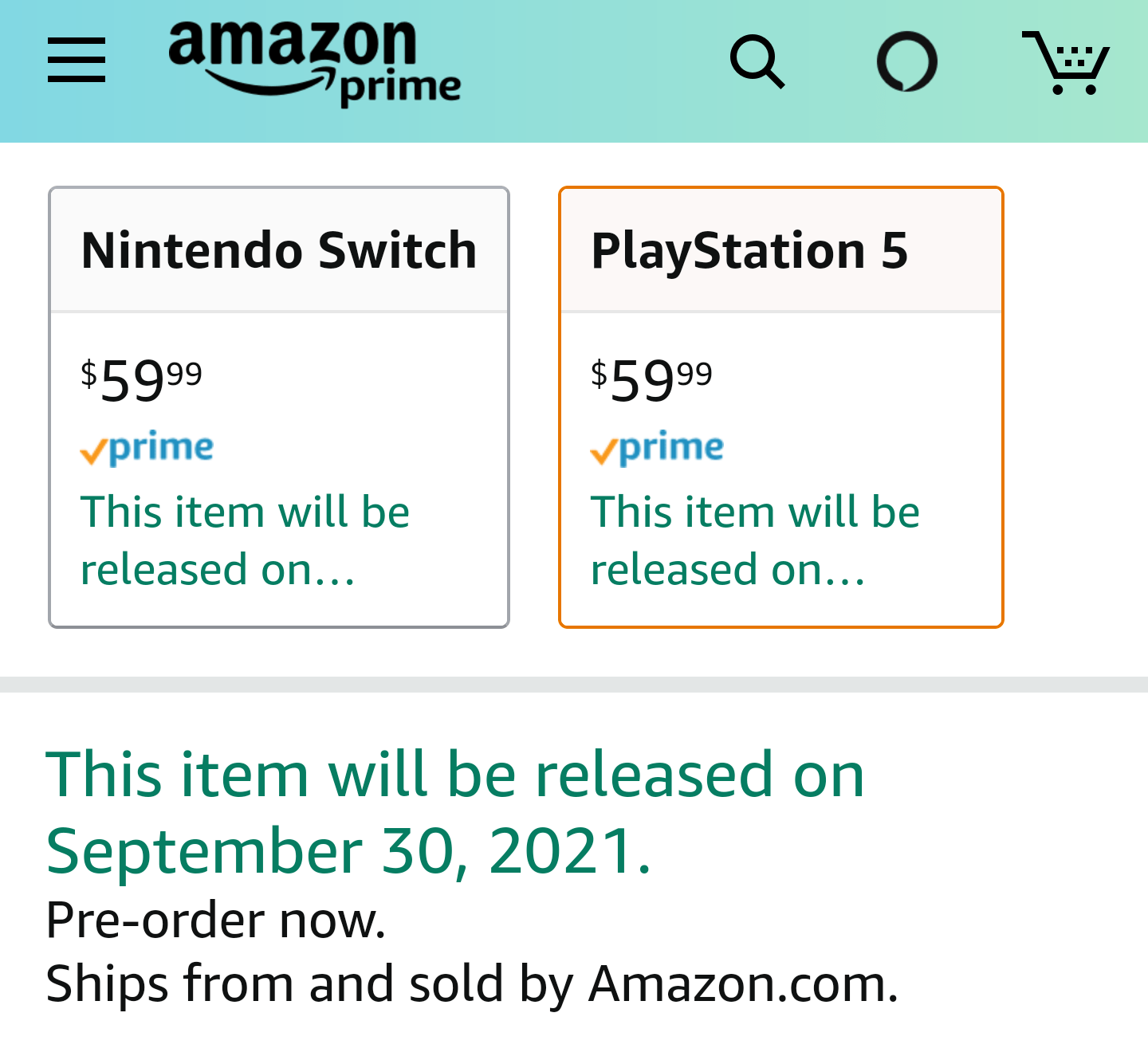This screenshot has width=1148, height=1052.
Task: Open the hamburger navigation drawer
Action: [x=76, y=61]
